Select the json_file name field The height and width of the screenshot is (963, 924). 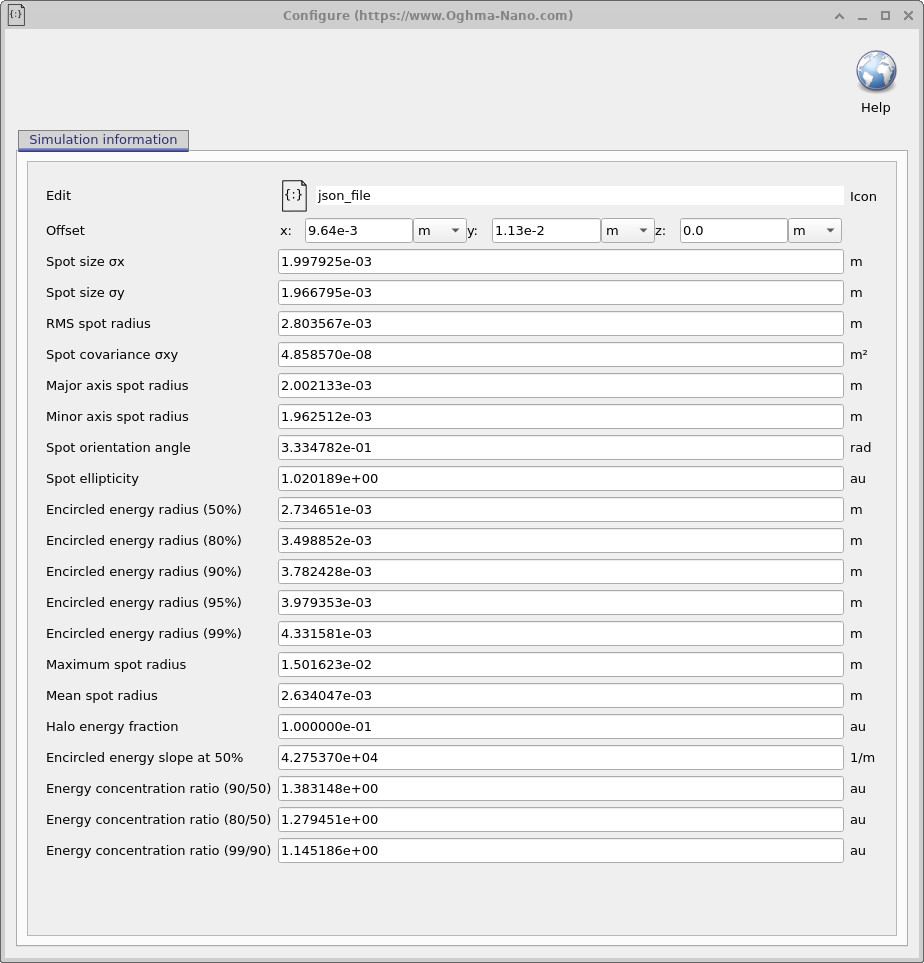coord(578,195)
